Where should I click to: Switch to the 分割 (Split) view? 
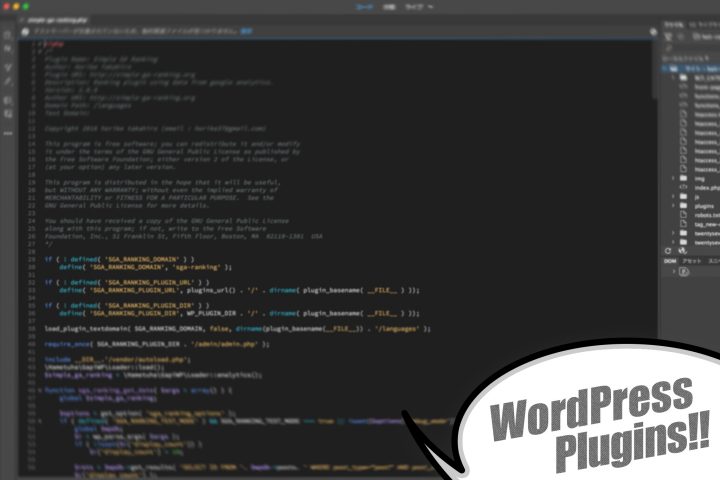389,7
